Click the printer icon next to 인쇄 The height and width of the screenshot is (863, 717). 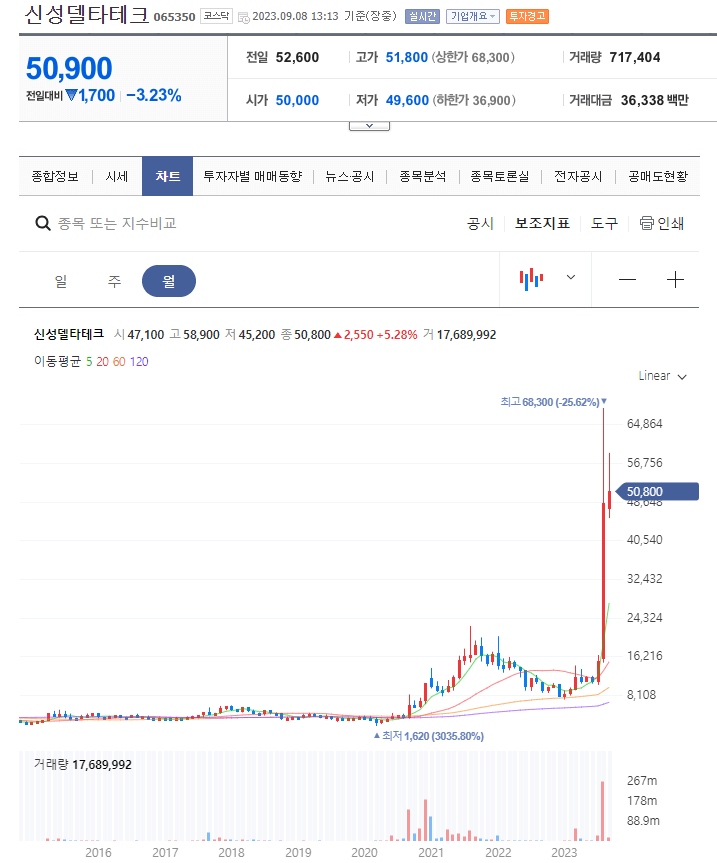point(647,223)
